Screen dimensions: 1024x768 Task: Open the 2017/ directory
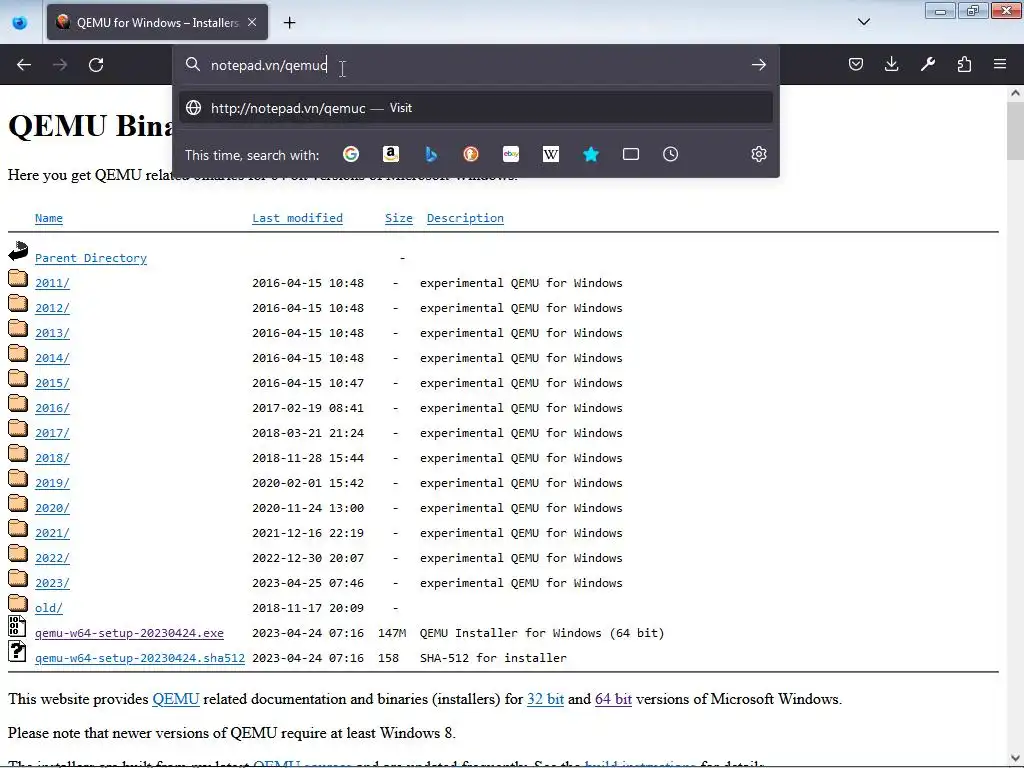tap(52, 433)
